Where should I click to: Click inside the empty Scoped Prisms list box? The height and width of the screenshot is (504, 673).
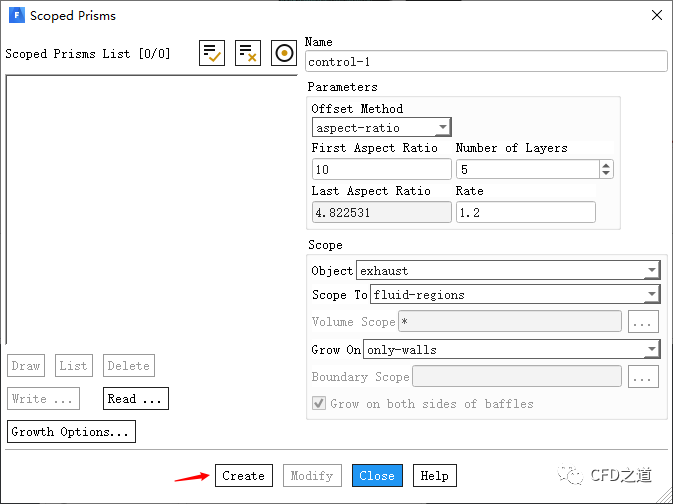tap(152, 209)
